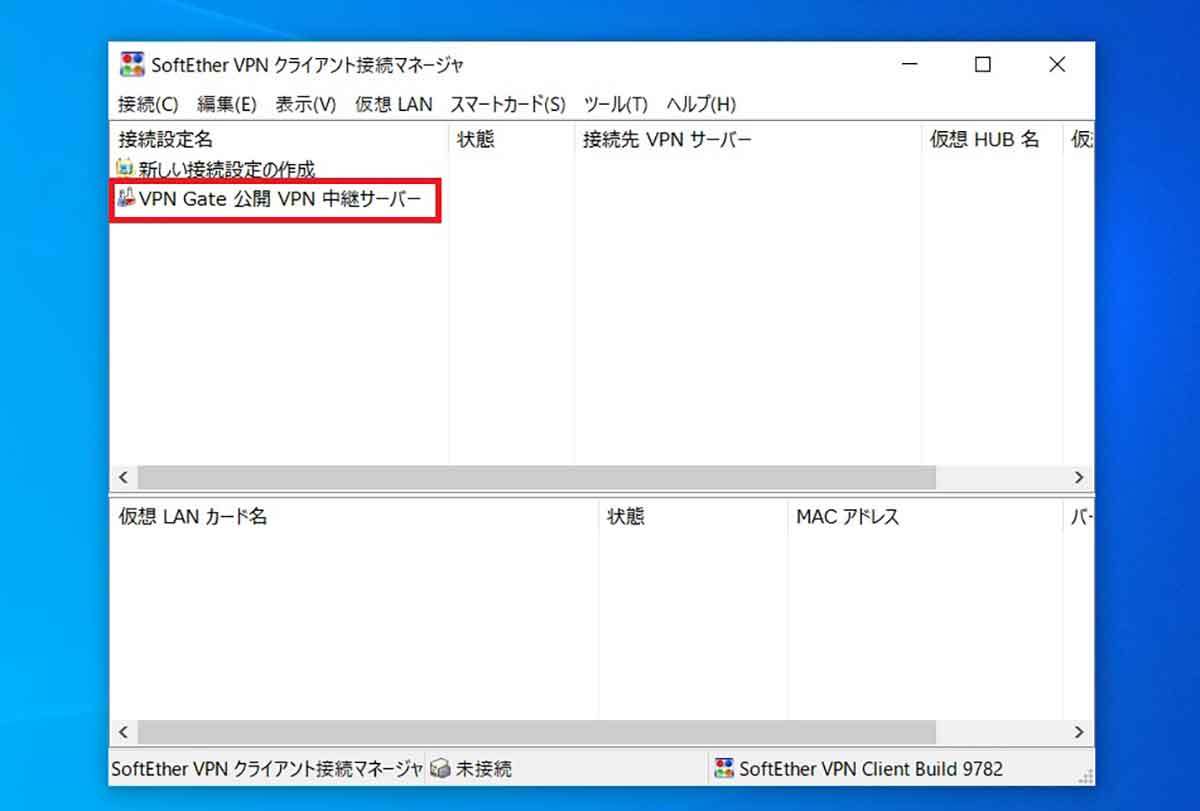Click the 新しい接続設定の作成 icon
The image size is (1200, 811).
[x=125, y=169]
